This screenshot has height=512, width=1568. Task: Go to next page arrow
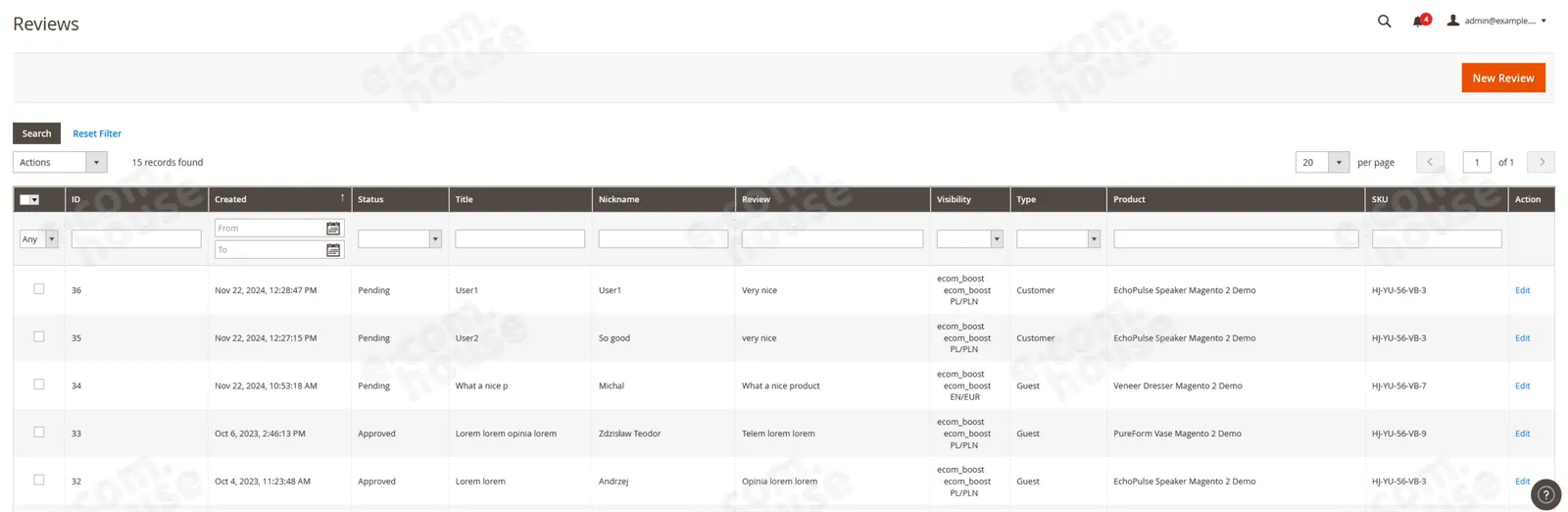(x=1542, y=162)
